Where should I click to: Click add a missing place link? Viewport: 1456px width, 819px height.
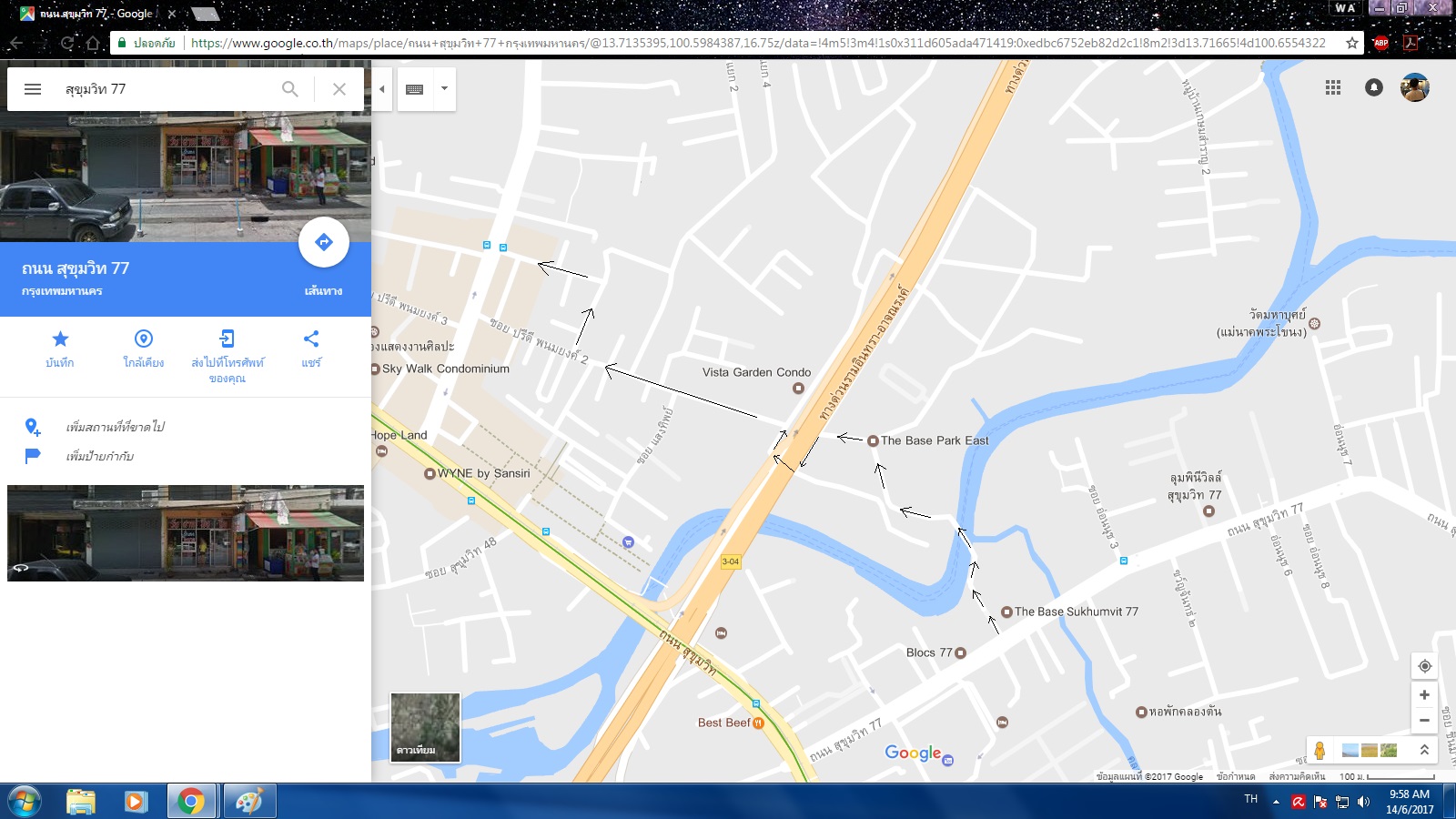click(x=115, y=427)
